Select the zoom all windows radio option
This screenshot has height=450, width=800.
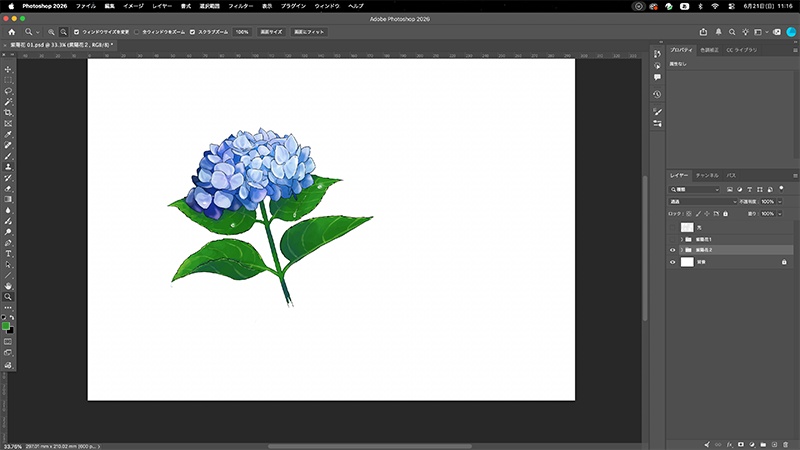click(137, 32)
